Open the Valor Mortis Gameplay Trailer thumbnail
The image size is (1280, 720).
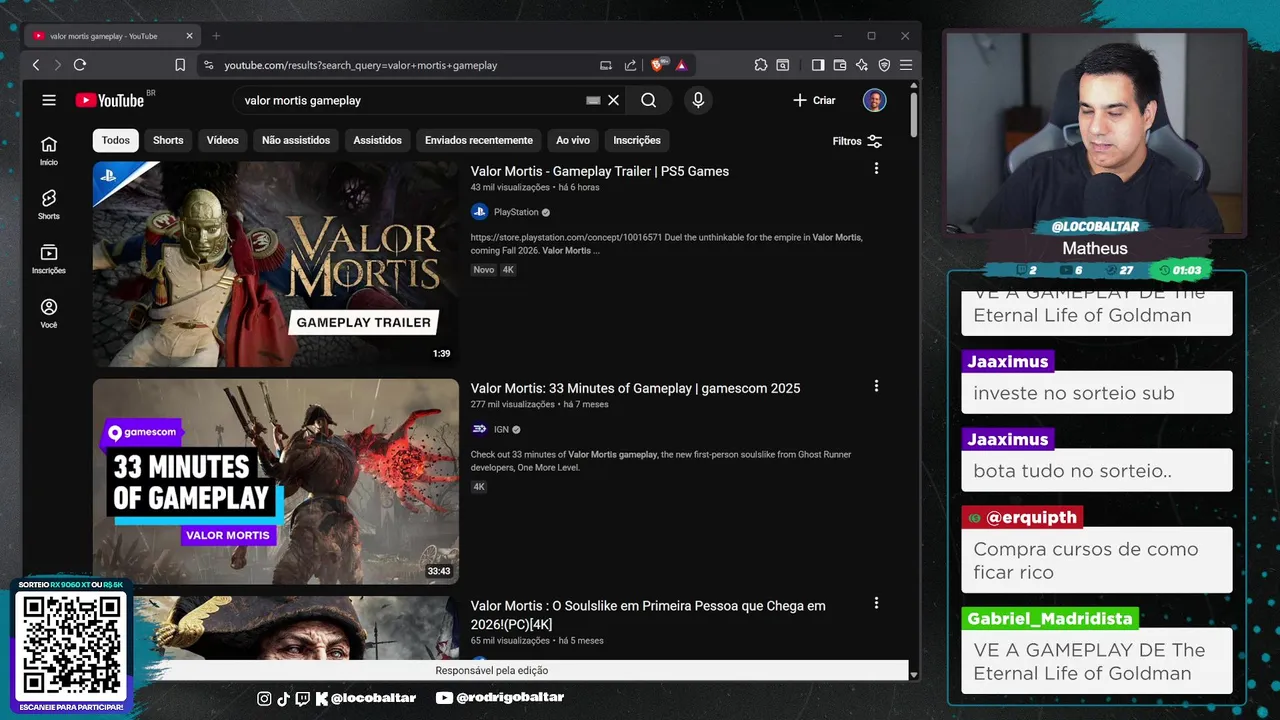[276, 264]
